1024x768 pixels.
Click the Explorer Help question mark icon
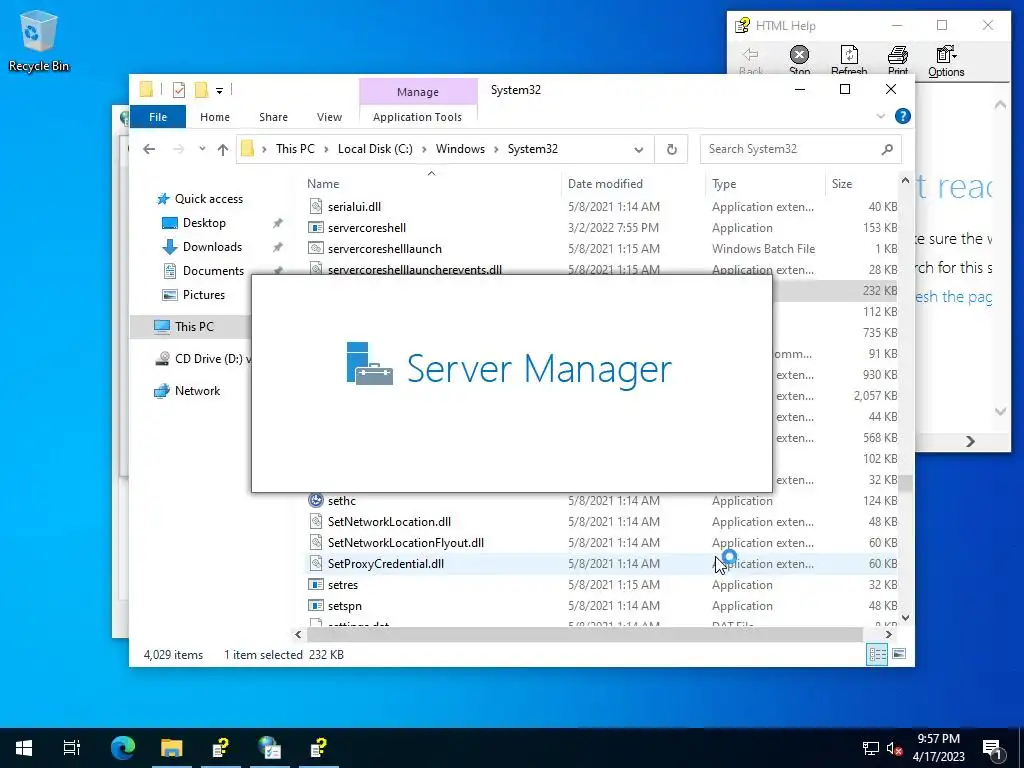click(903, 116)
